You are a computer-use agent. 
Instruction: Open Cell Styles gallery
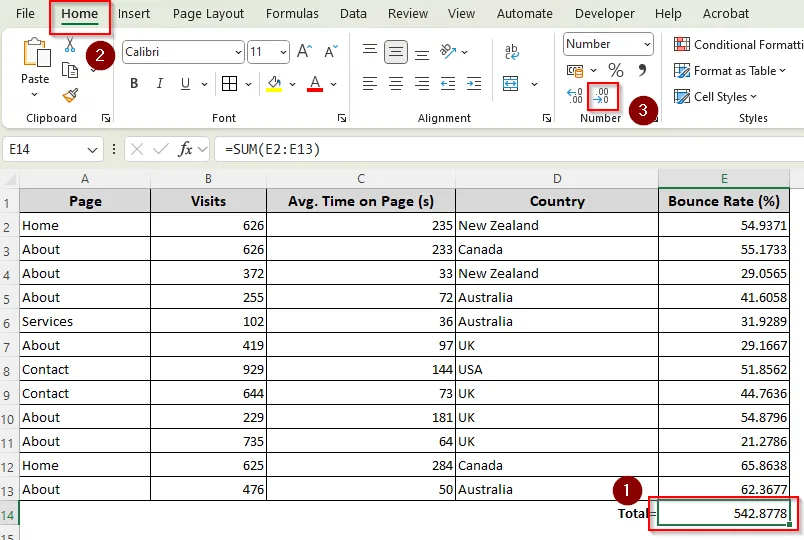click(x=715, y=96)
